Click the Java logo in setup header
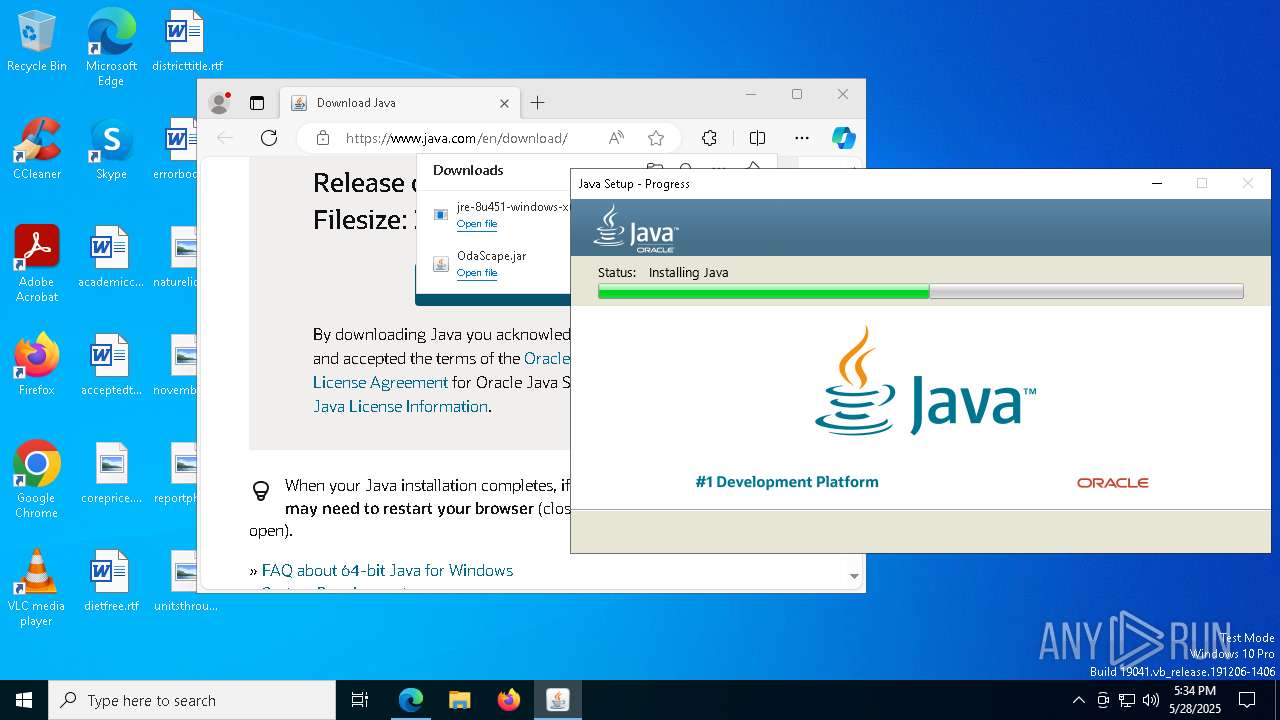Image resolution: width=1280 pixels, height=720 pixels. click(636, 228)
